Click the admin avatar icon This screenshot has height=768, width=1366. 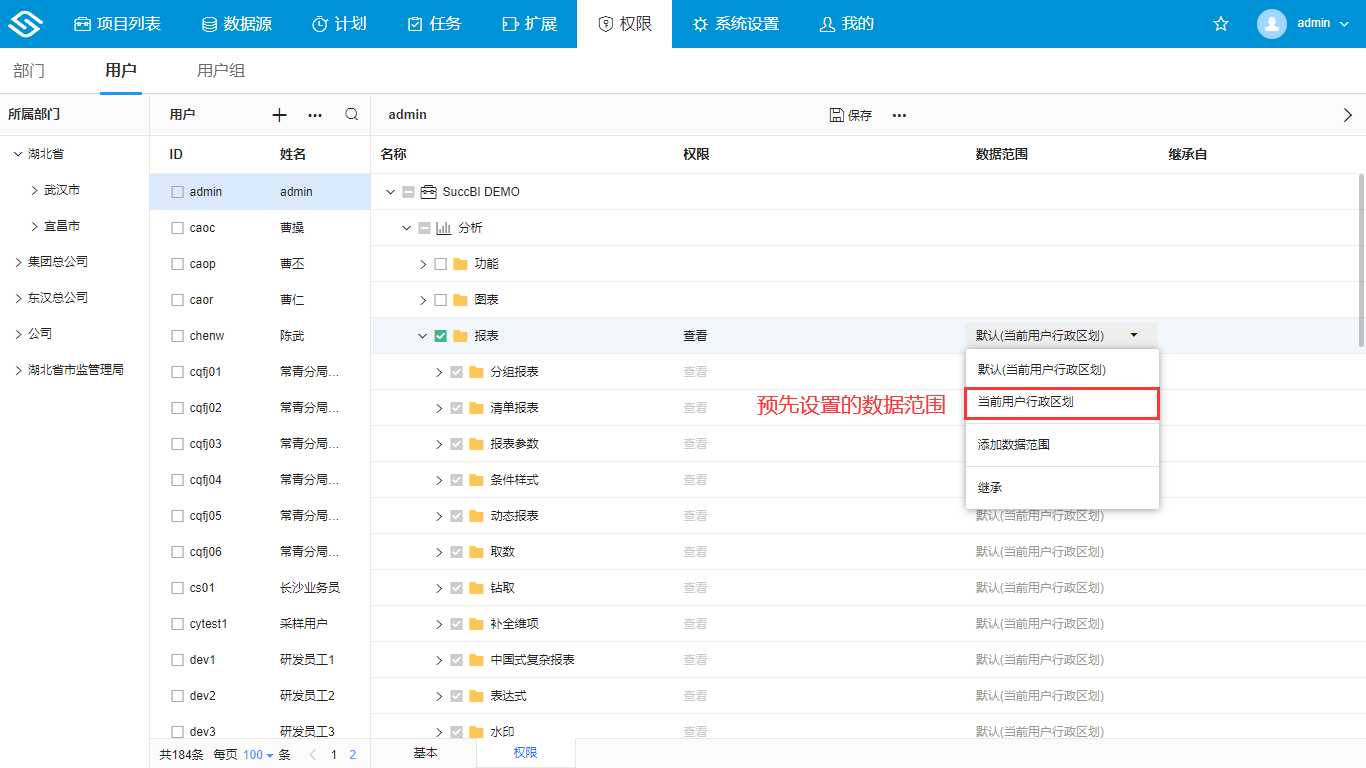coord(1271,24)
